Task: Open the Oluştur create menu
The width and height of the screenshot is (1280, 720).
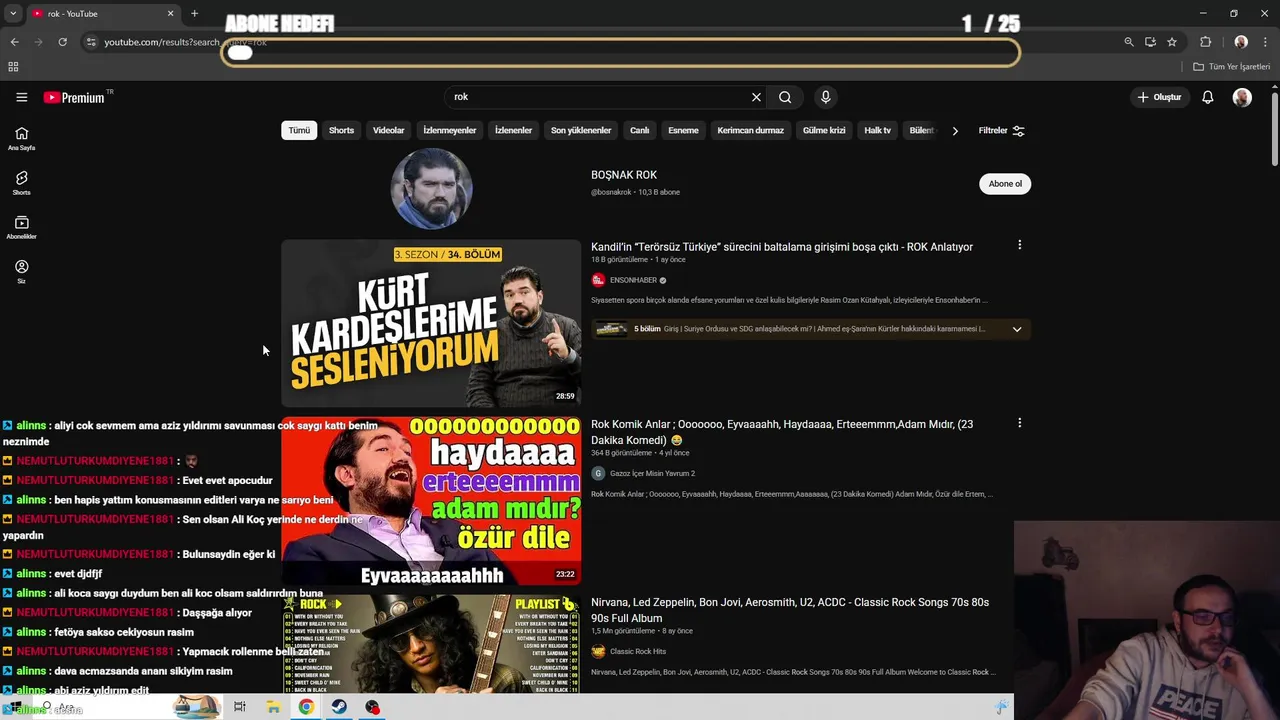Action: [x=1159, y=97]
